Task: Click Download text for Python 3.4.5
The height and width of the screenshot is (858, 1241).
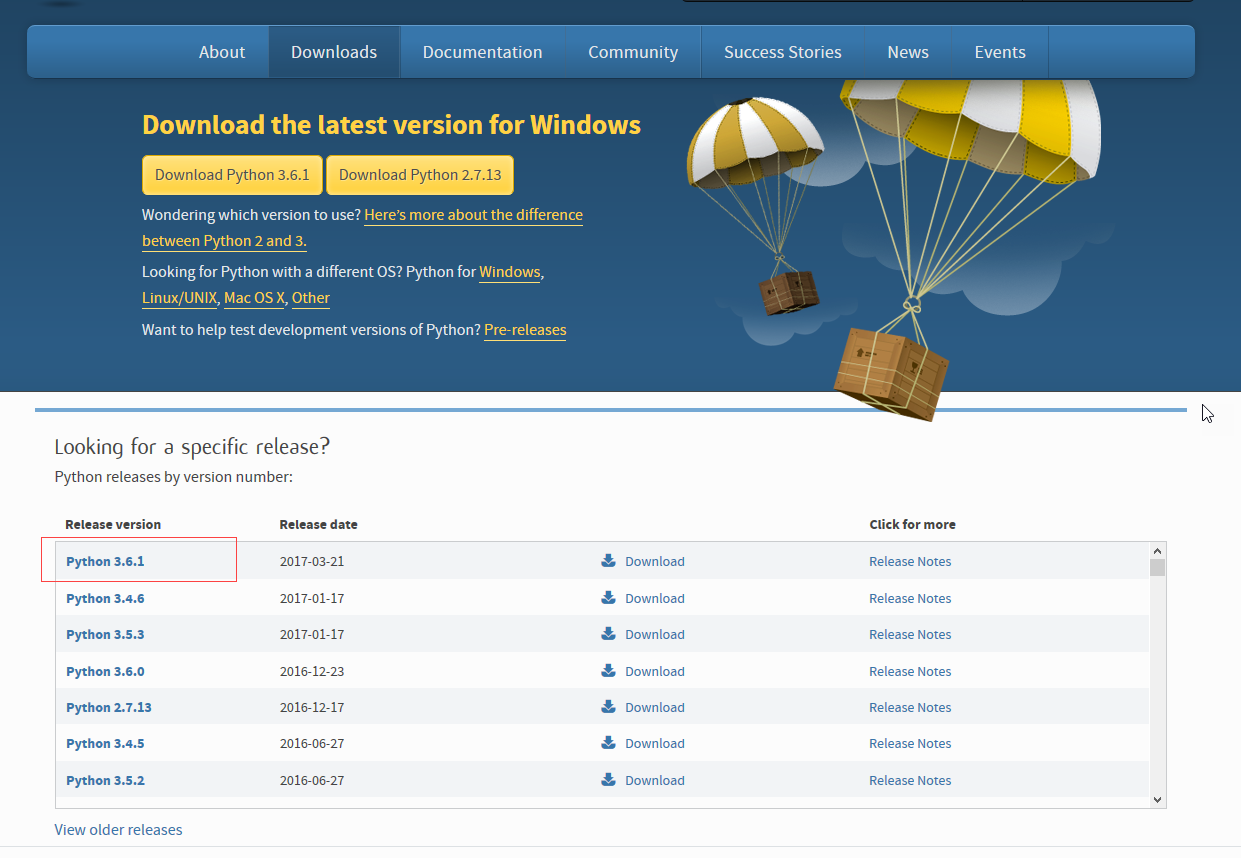Action: pyautogui.click(x=655, y=743)
